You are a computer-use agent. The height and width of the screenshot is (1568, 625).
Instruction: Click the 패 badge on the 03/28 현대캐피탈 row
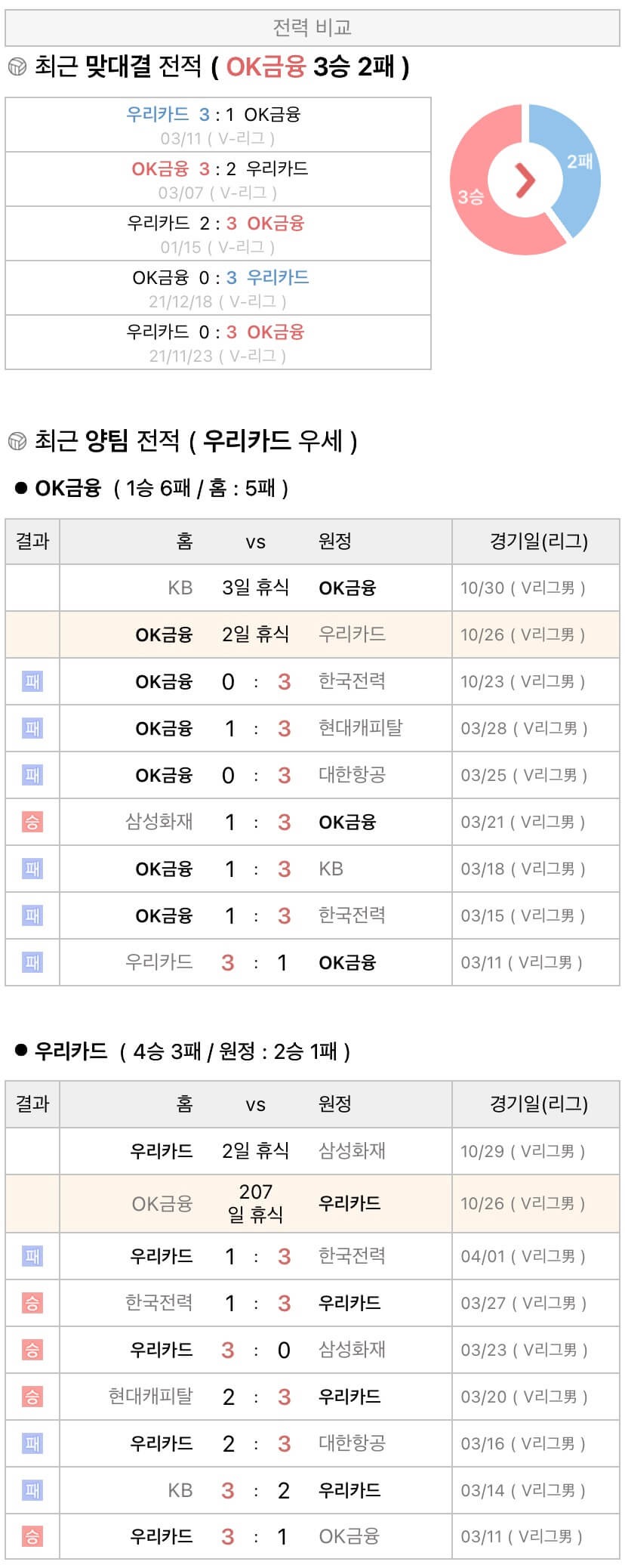coord(32,728)
